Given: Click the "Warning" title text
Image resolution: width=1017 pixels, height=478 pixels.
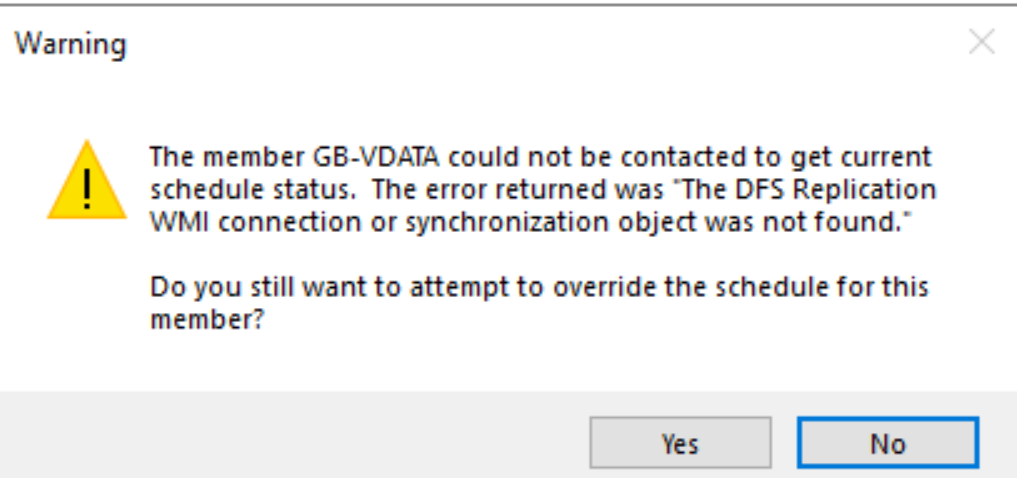Looking at the screenshot, I should pyautogui.click(x=70, y=44).
